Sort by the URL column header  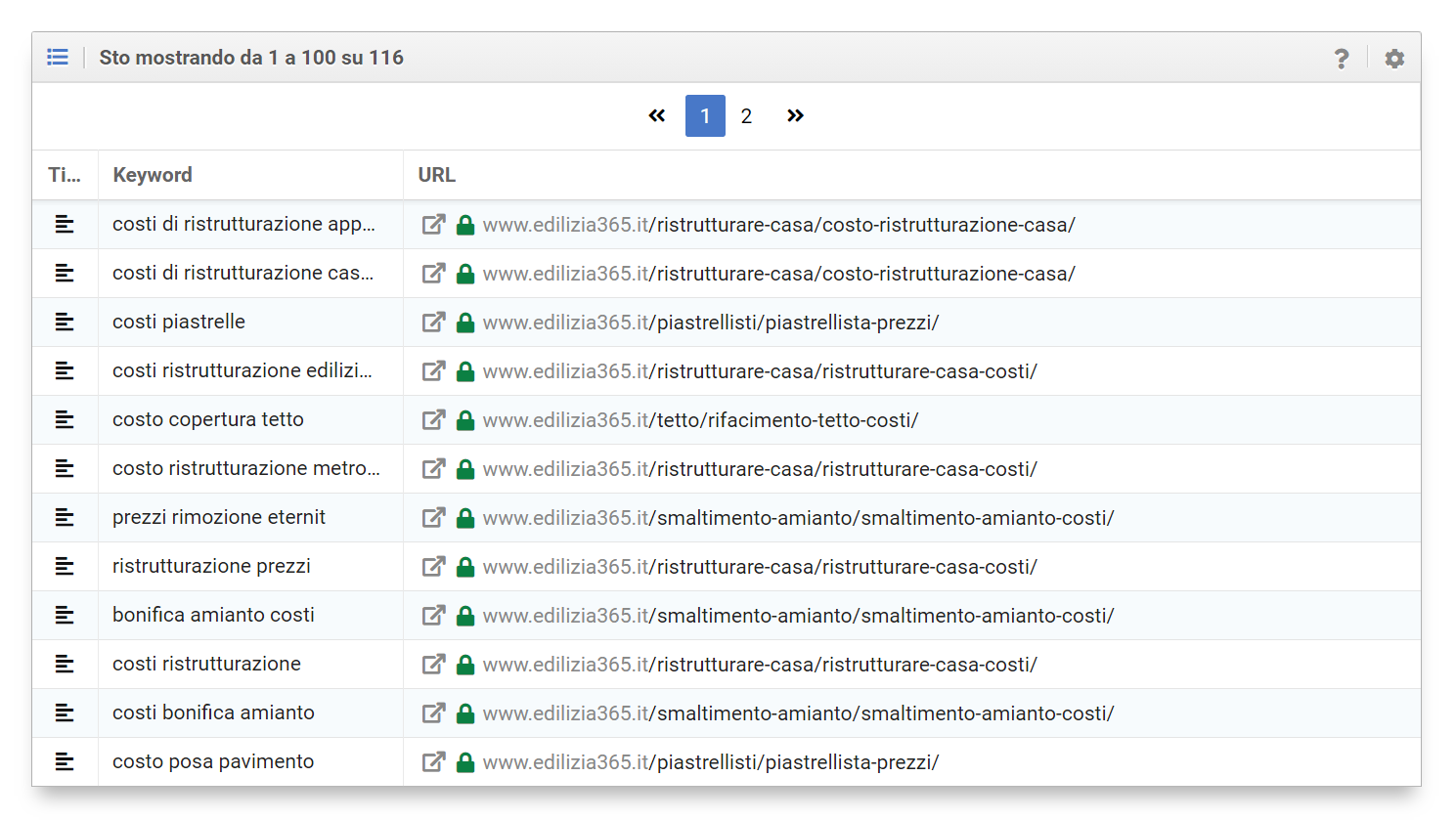pyautogui.click(x=437, y=175)
